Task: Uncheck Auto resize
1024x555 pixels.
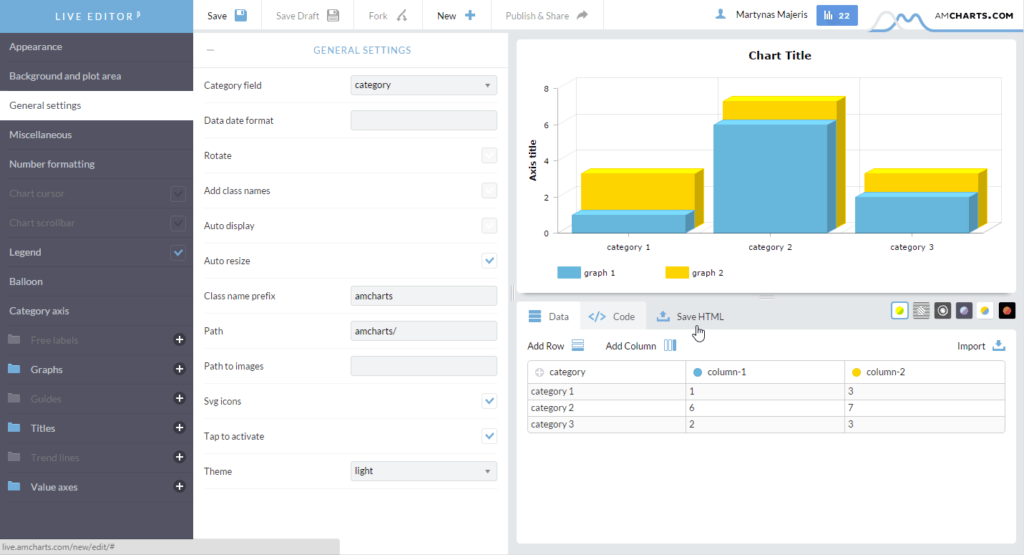Action: coord(489,261)
